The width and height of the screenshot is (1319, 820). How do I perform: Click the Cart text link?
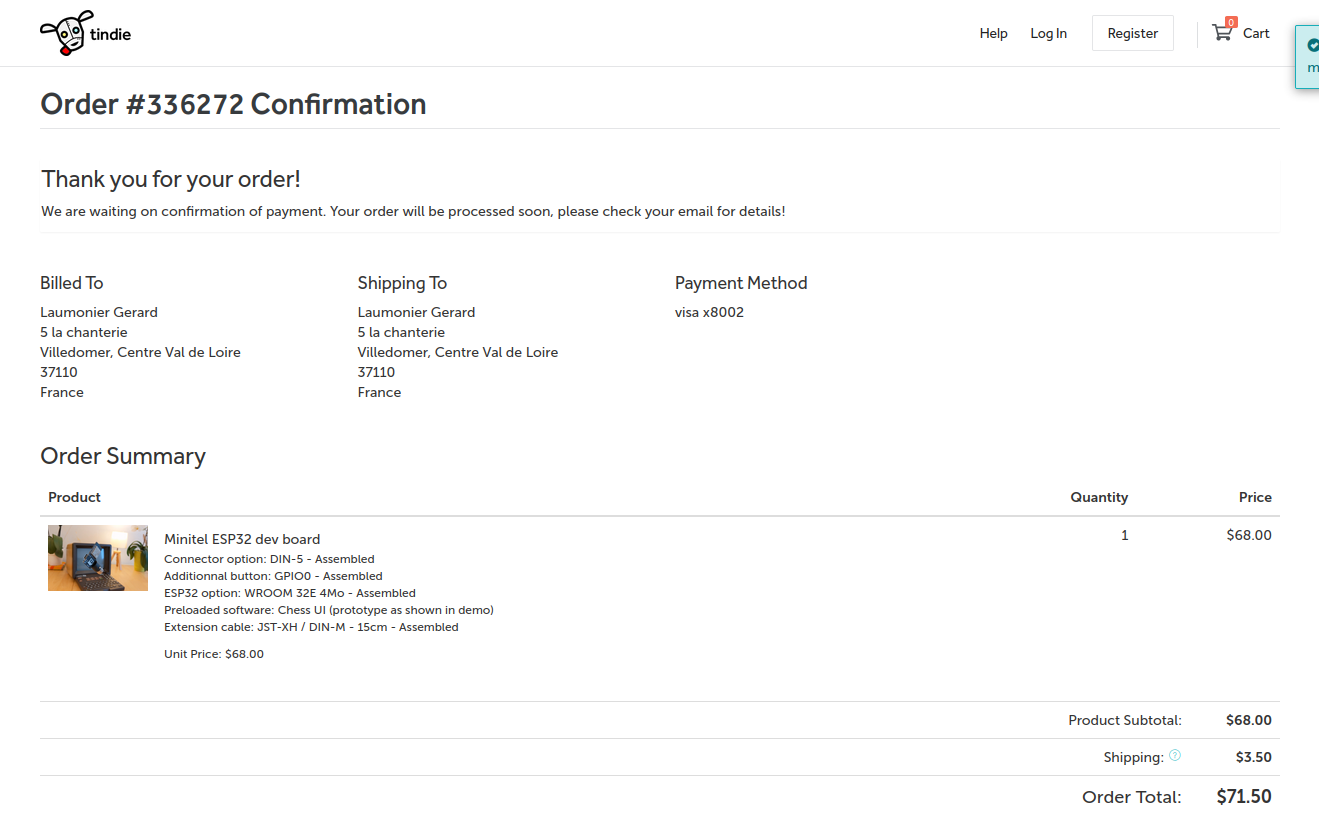(1256, 33)
